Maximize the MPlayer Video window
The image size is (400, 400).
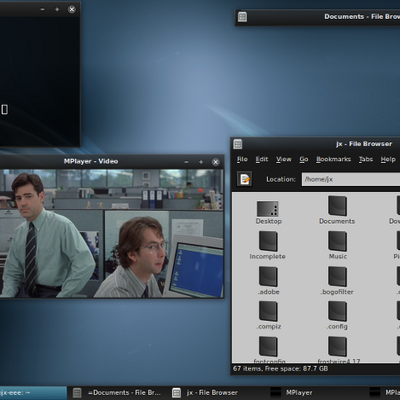(x=201, y=162)
